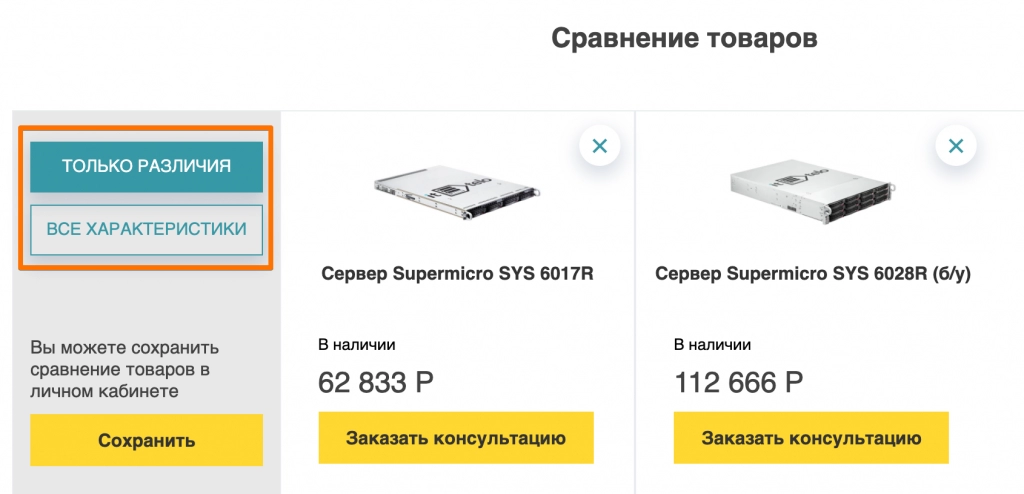This screenshot has width=1024, height=494.
Task: Click the save comparison hint text
Action: [x=125, y=369]
